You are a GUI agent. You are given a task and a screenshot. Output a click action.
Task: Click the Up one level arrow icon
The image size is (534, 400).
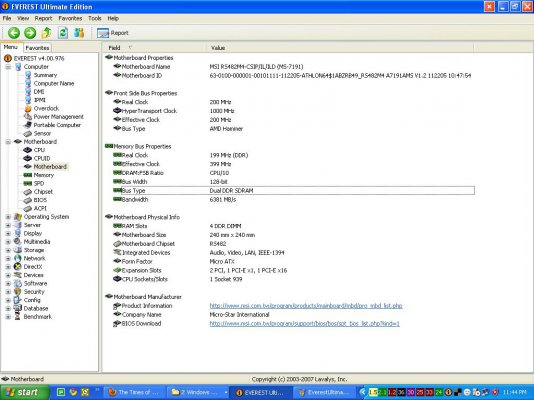click(x=46, y=33)
